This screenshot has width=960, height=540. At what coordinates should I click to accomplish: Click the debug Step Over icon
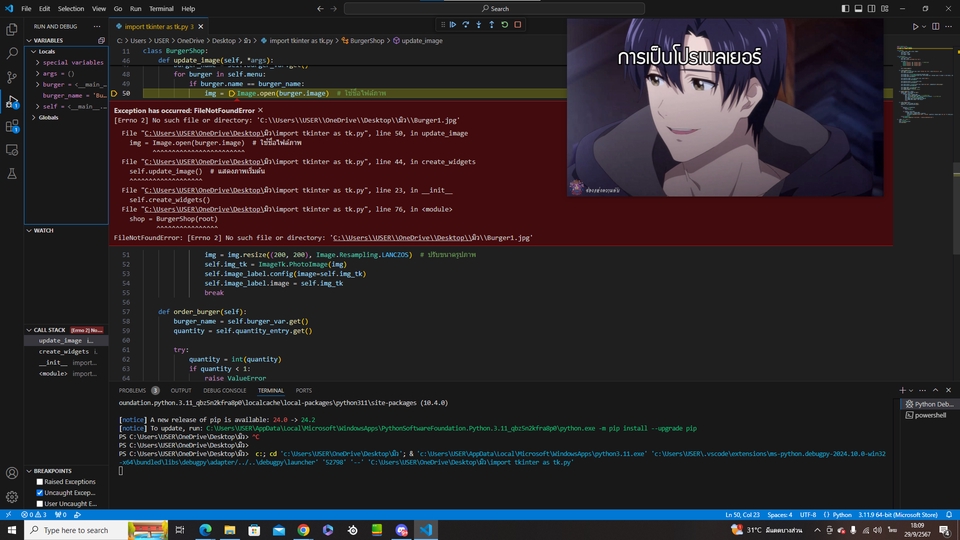[x=466, y=25]
